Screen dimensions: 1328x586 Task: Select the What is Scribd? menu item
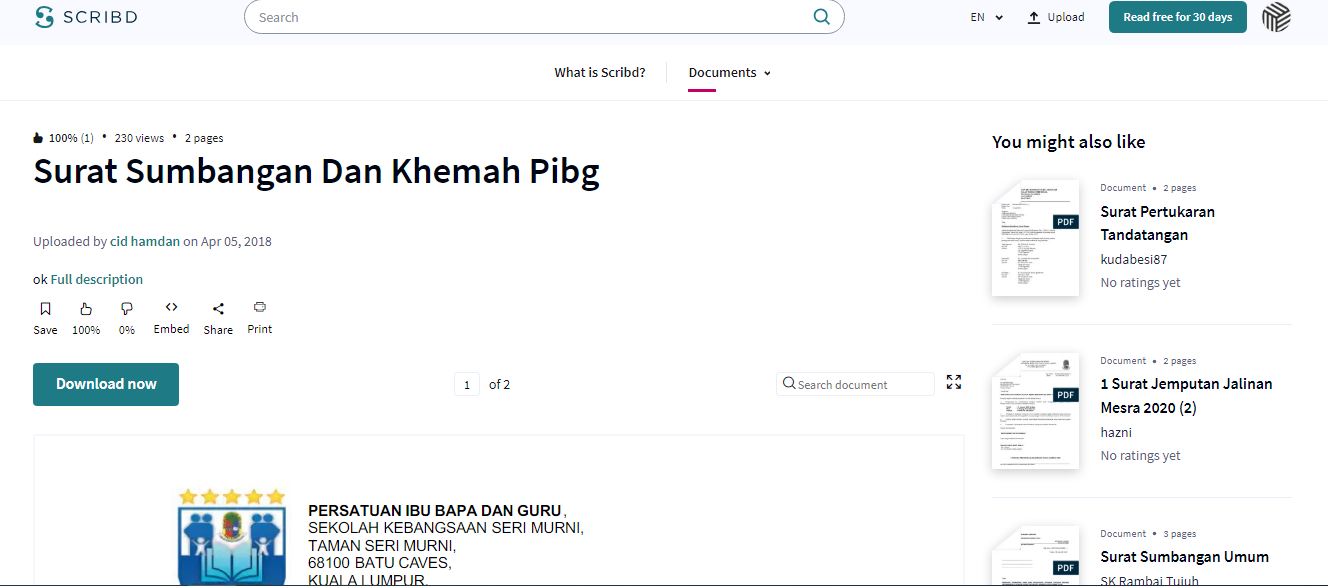(x=599, y=72)
